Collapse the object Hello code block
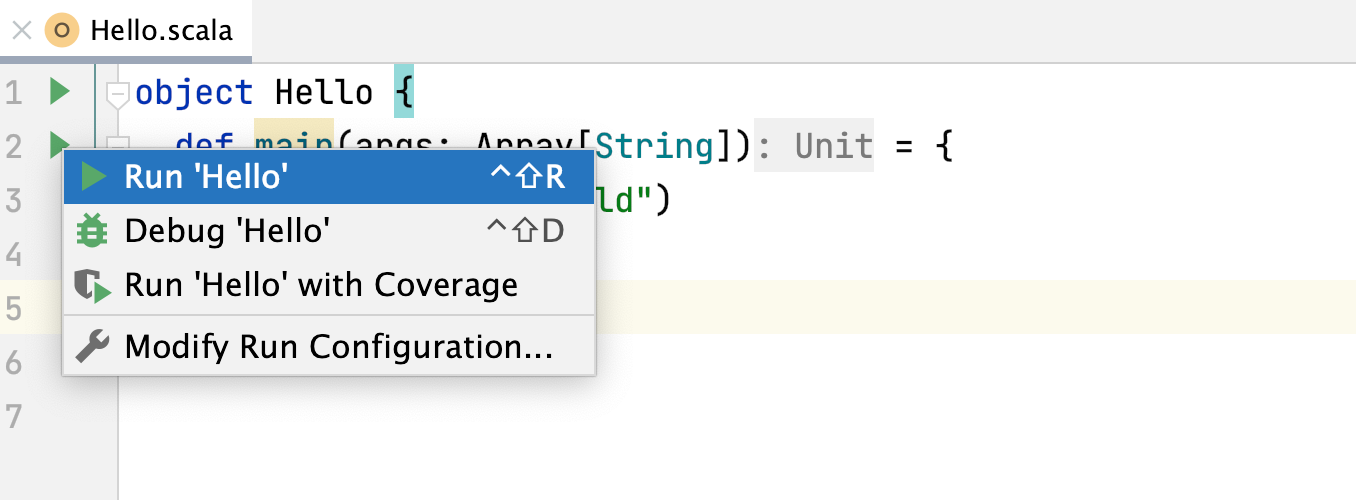This screenshot has width=1356, height=500. (118, 95)
